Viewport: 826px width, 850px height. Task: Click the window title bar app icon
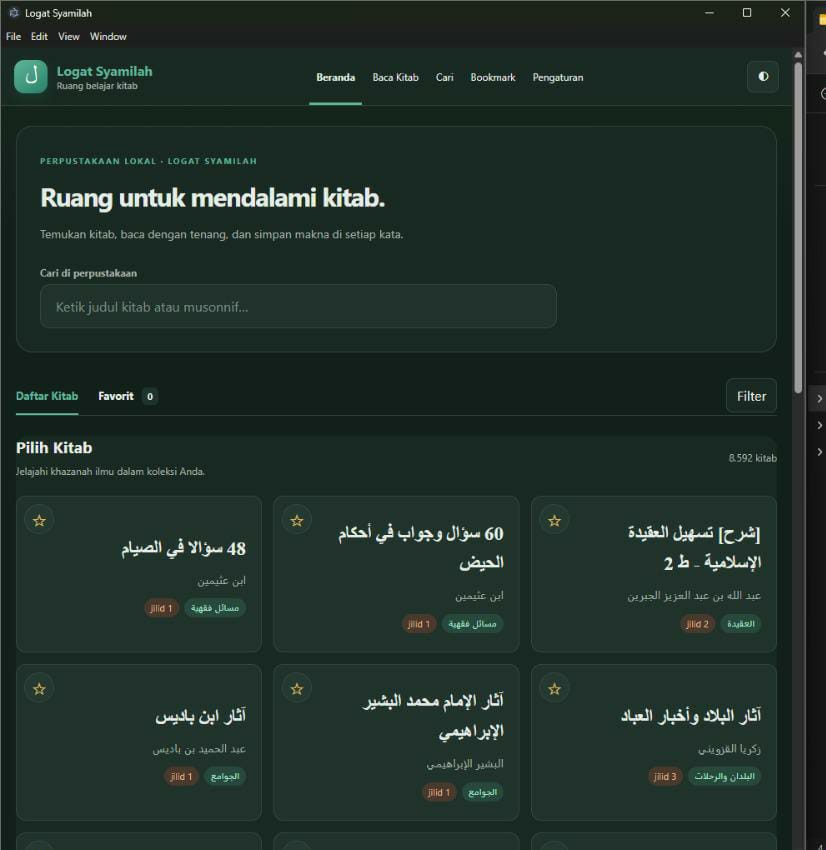pyautogui.click(x=14, y=12)
